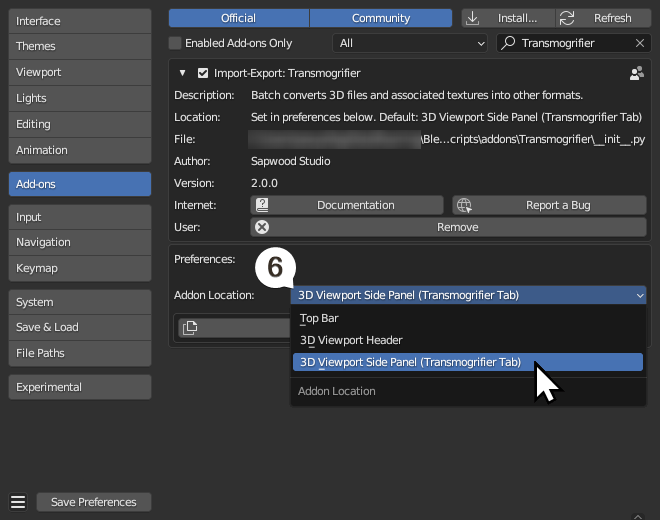This screenshot has width=660, height=520.
Task: Click the hamburger menu icon at bottom left
Action: (17, 502)
